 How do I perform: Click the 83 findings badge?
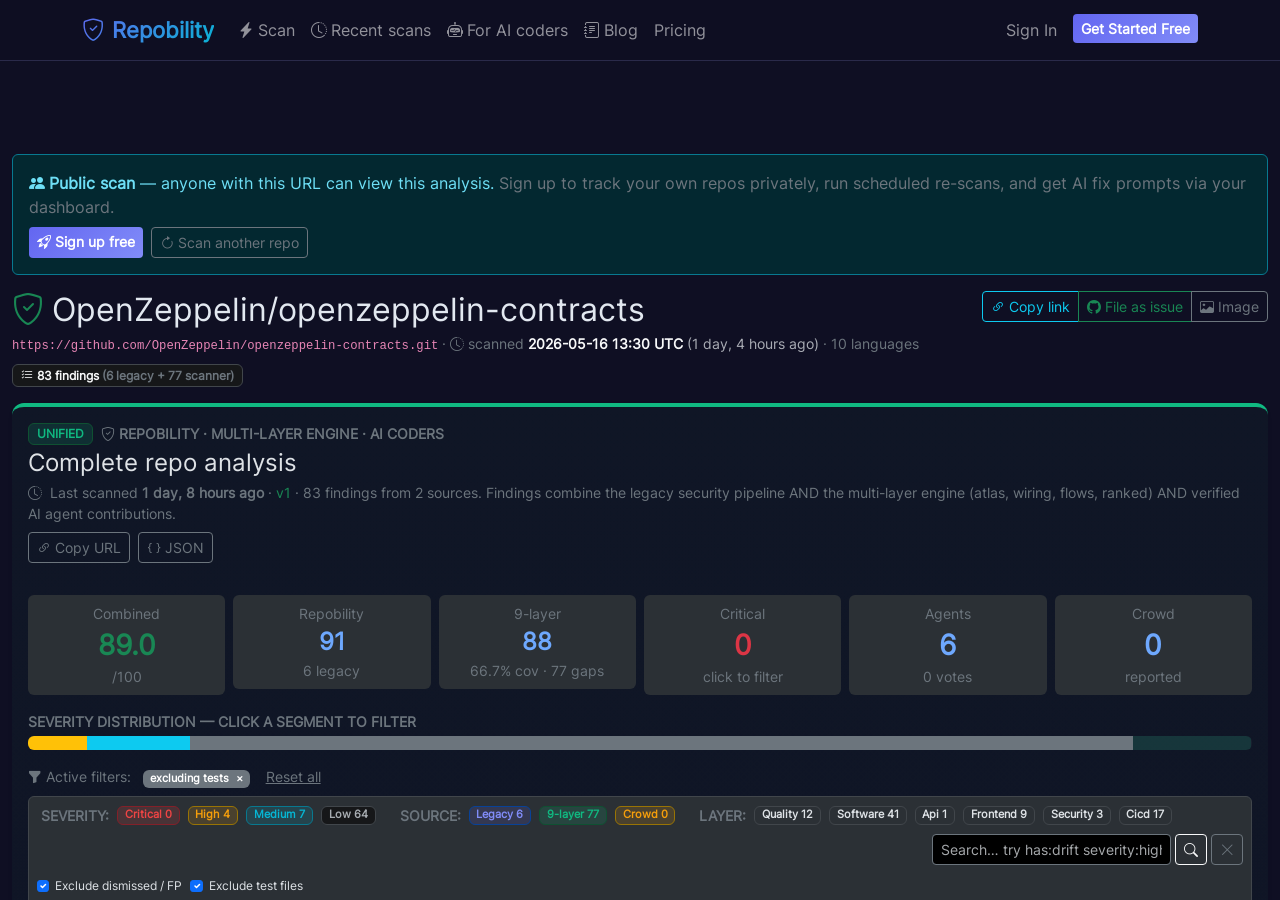coord(127,375)
